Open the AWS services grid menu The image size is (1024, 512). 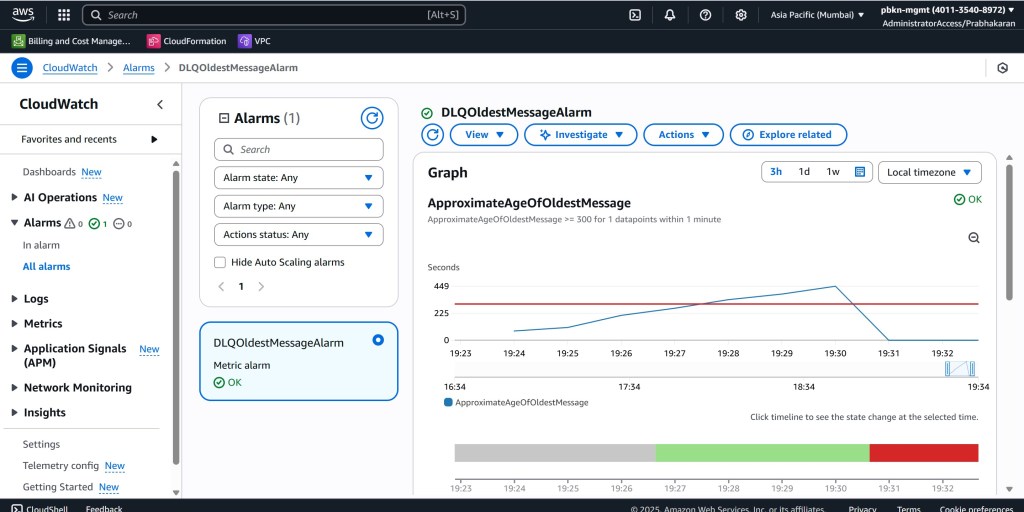tap(64, 15)
